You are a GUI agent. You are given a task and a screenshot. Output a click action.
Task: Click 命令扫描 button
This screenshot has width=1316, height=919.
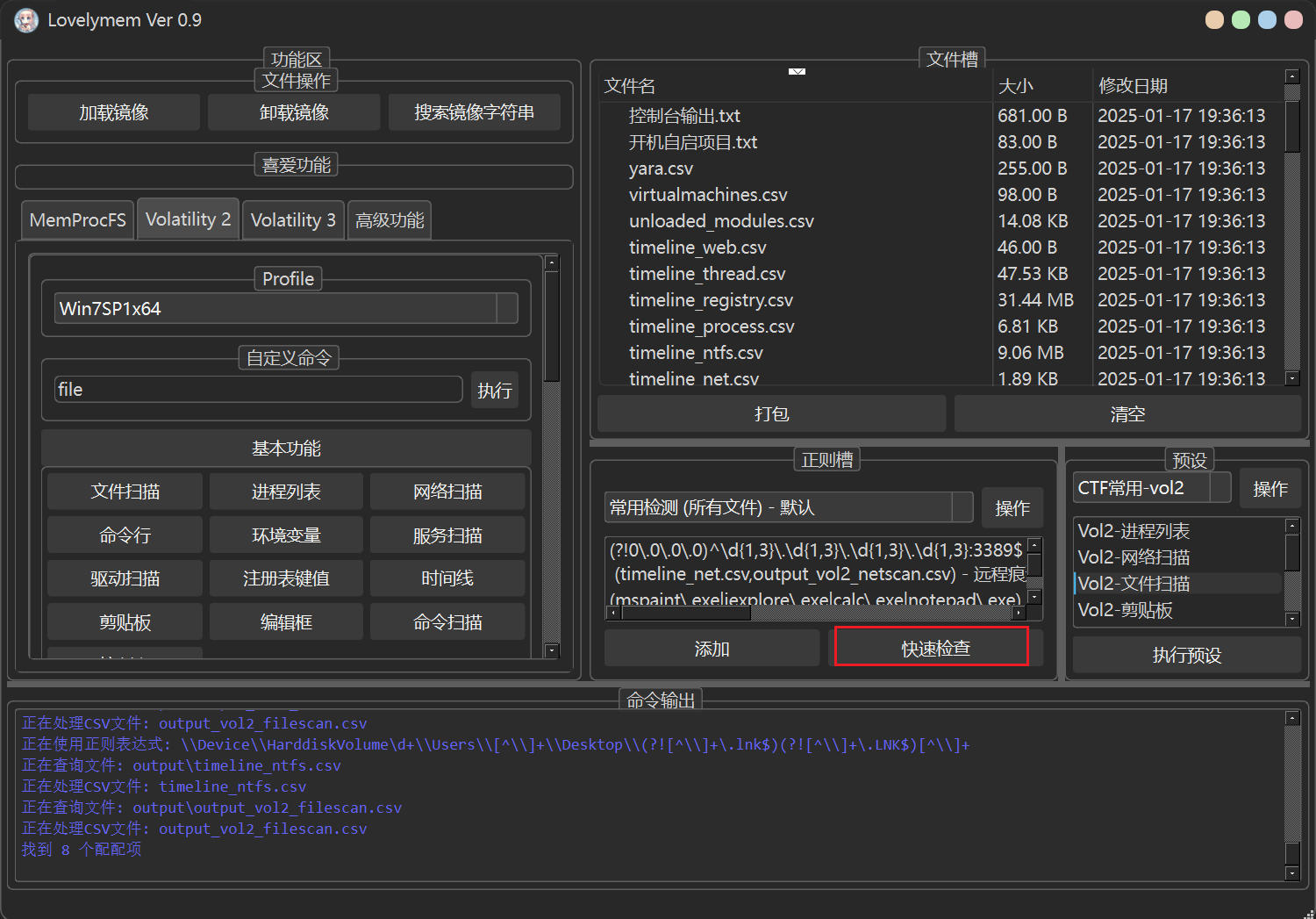[x=447, y=622]
